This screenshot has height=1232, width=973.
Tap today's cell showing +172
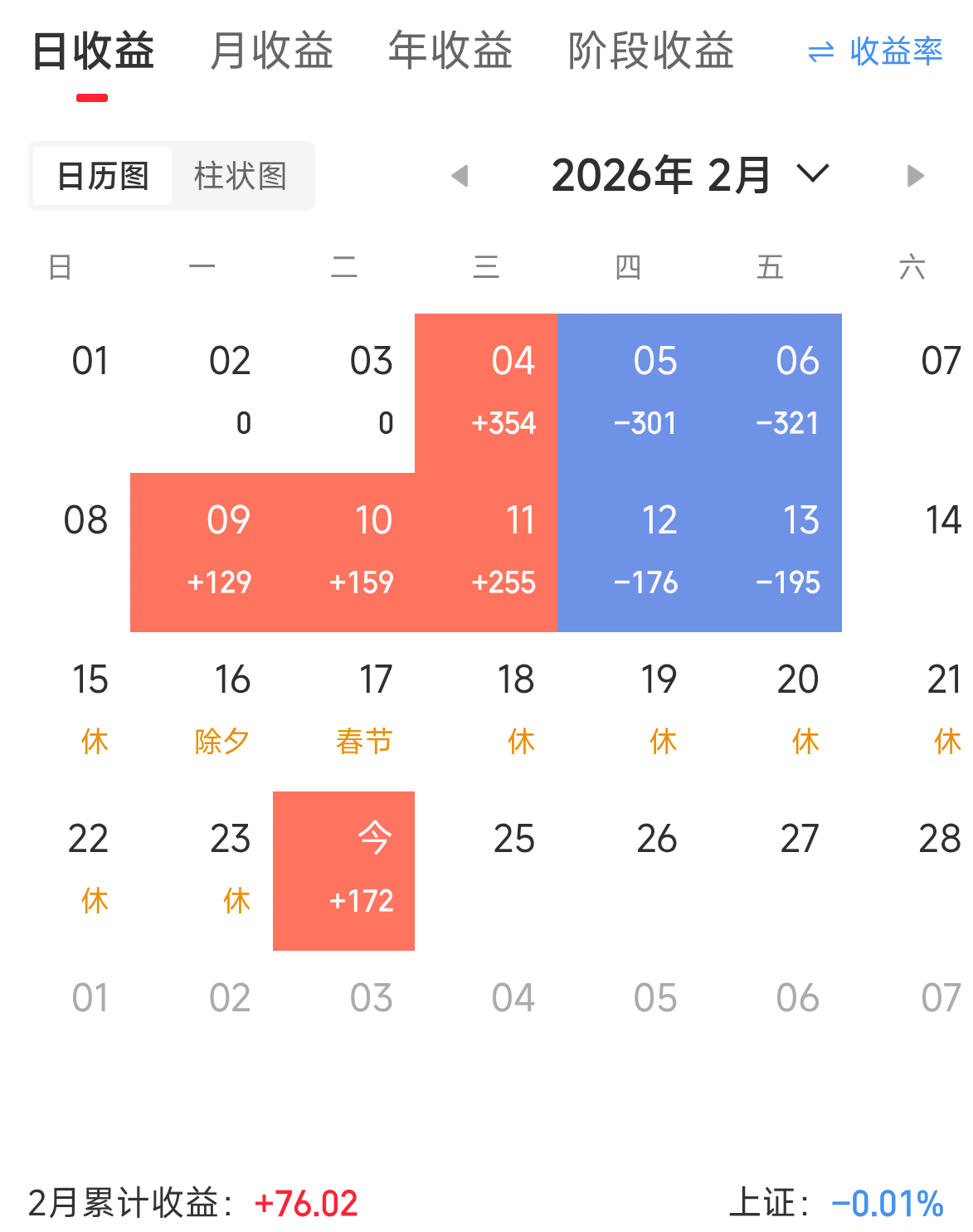point(344,870)
